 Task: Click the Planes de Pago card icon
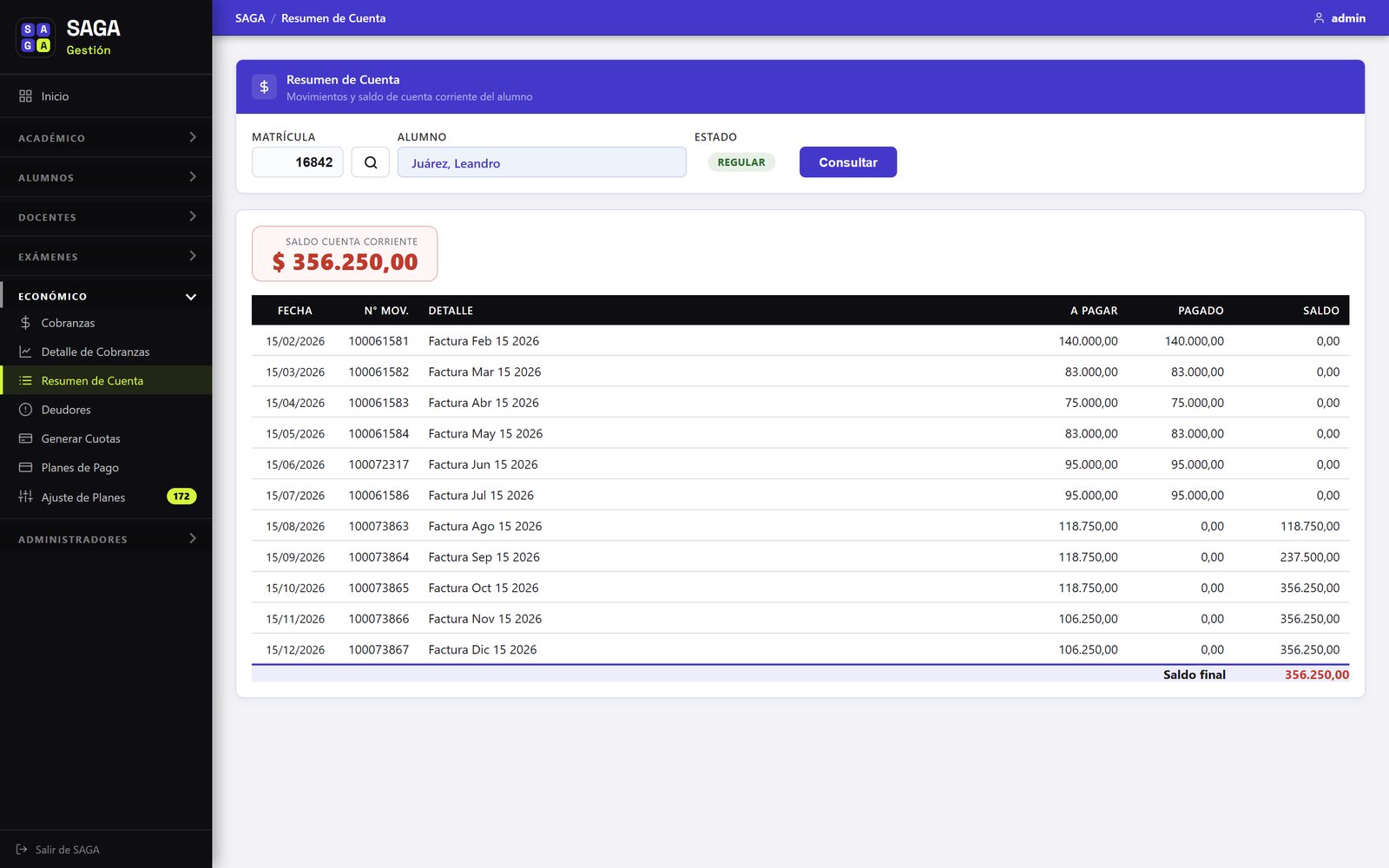point(25,468)
